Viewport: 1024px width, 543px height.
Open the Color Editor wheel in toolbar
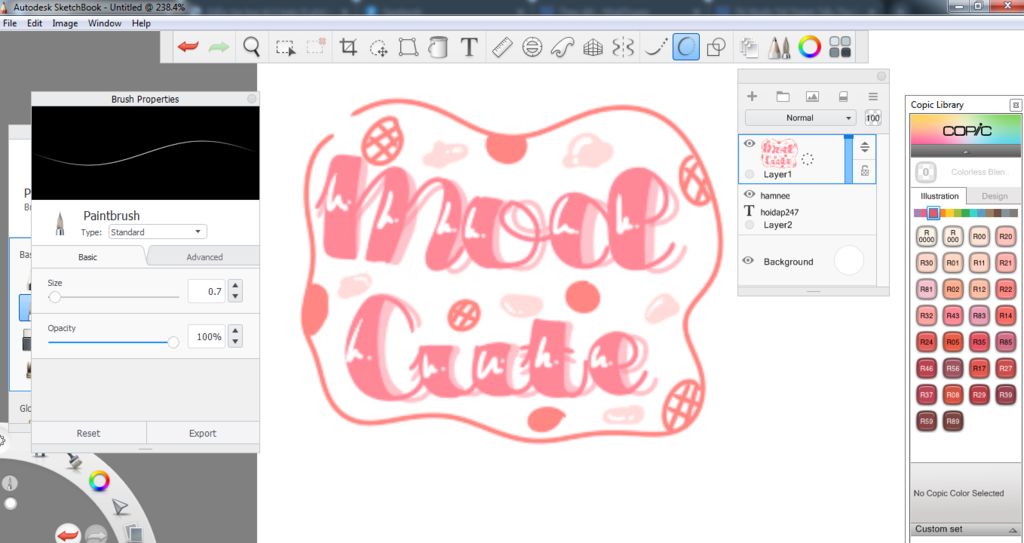[x=809, y=47]
